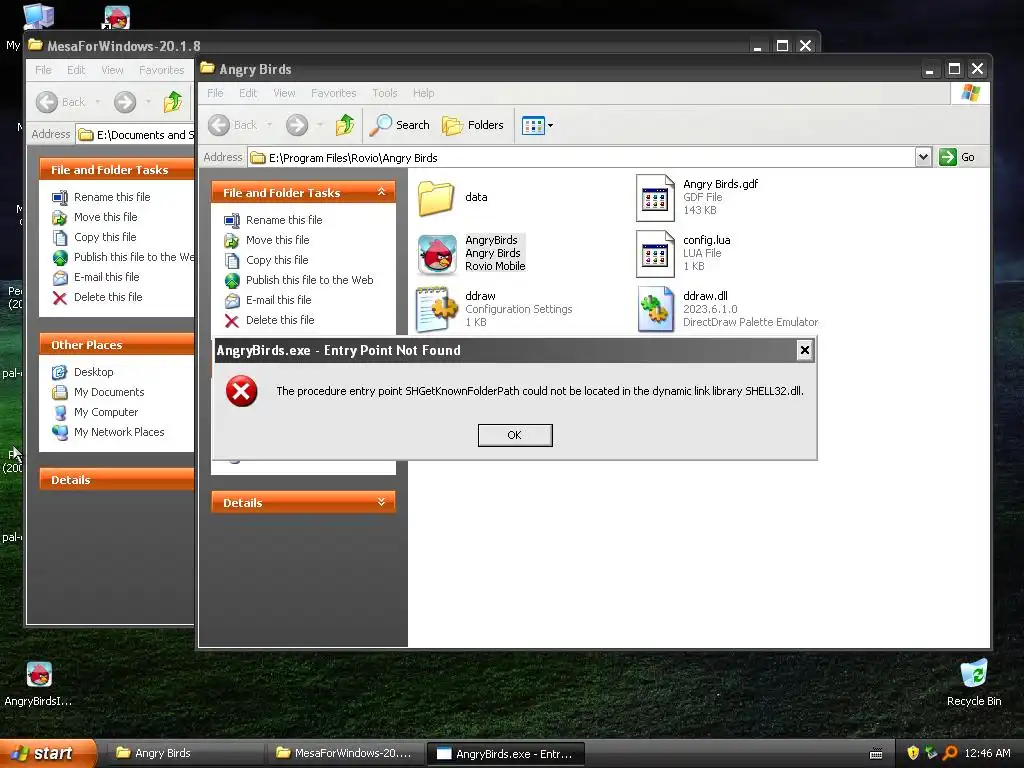
Task: Select the config.lua file icon
Action: tap(655, 254)
